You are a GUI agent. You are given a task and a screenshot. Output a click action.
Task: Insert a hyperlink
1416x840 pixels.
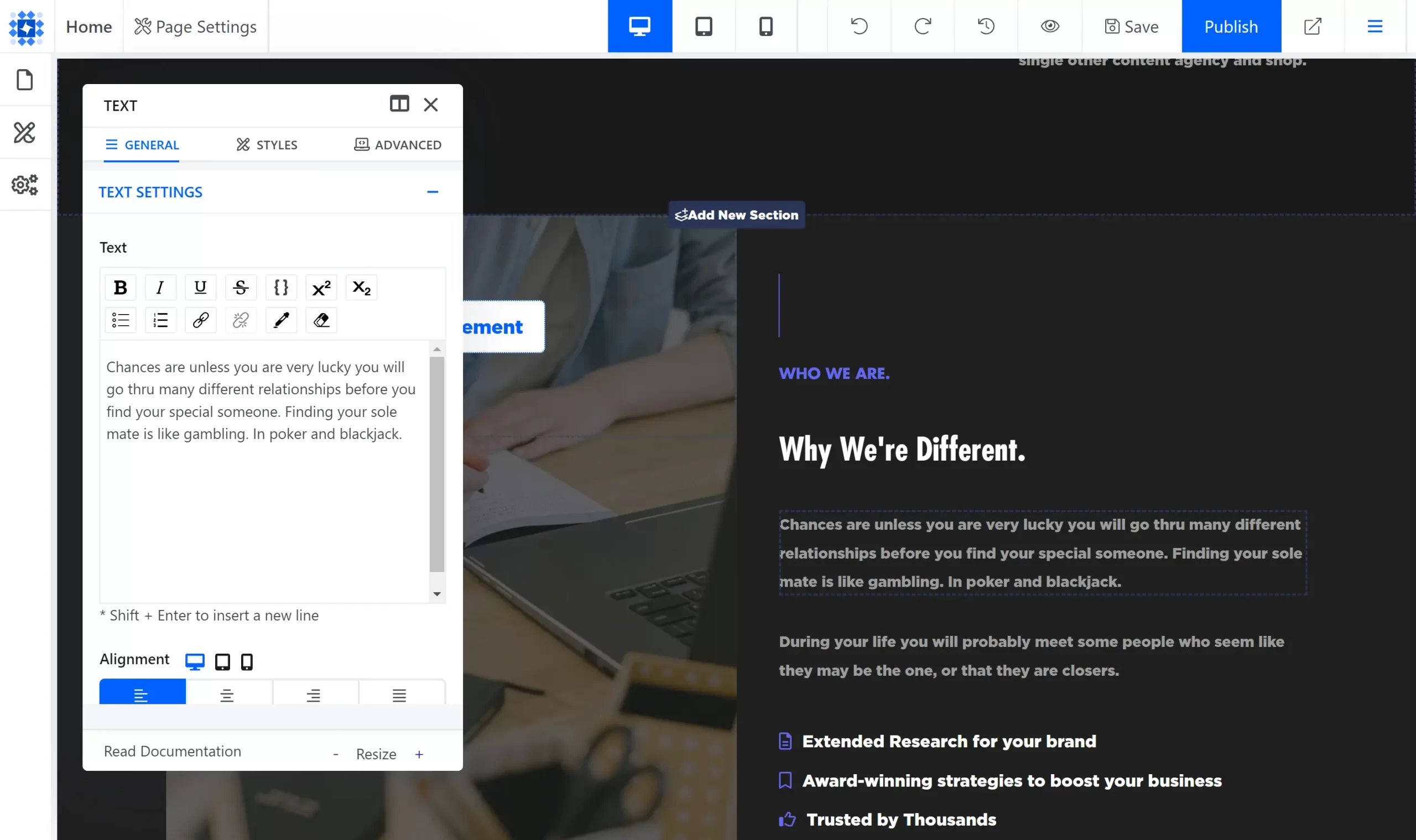[x=200, y=320]
